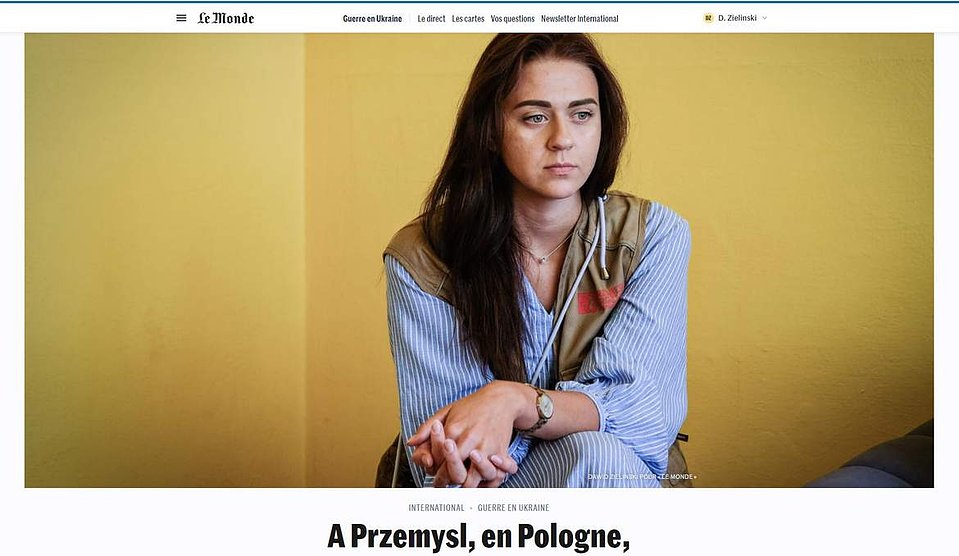
Task: Open Les cartes in the navigation
Action: pos(468,19)
